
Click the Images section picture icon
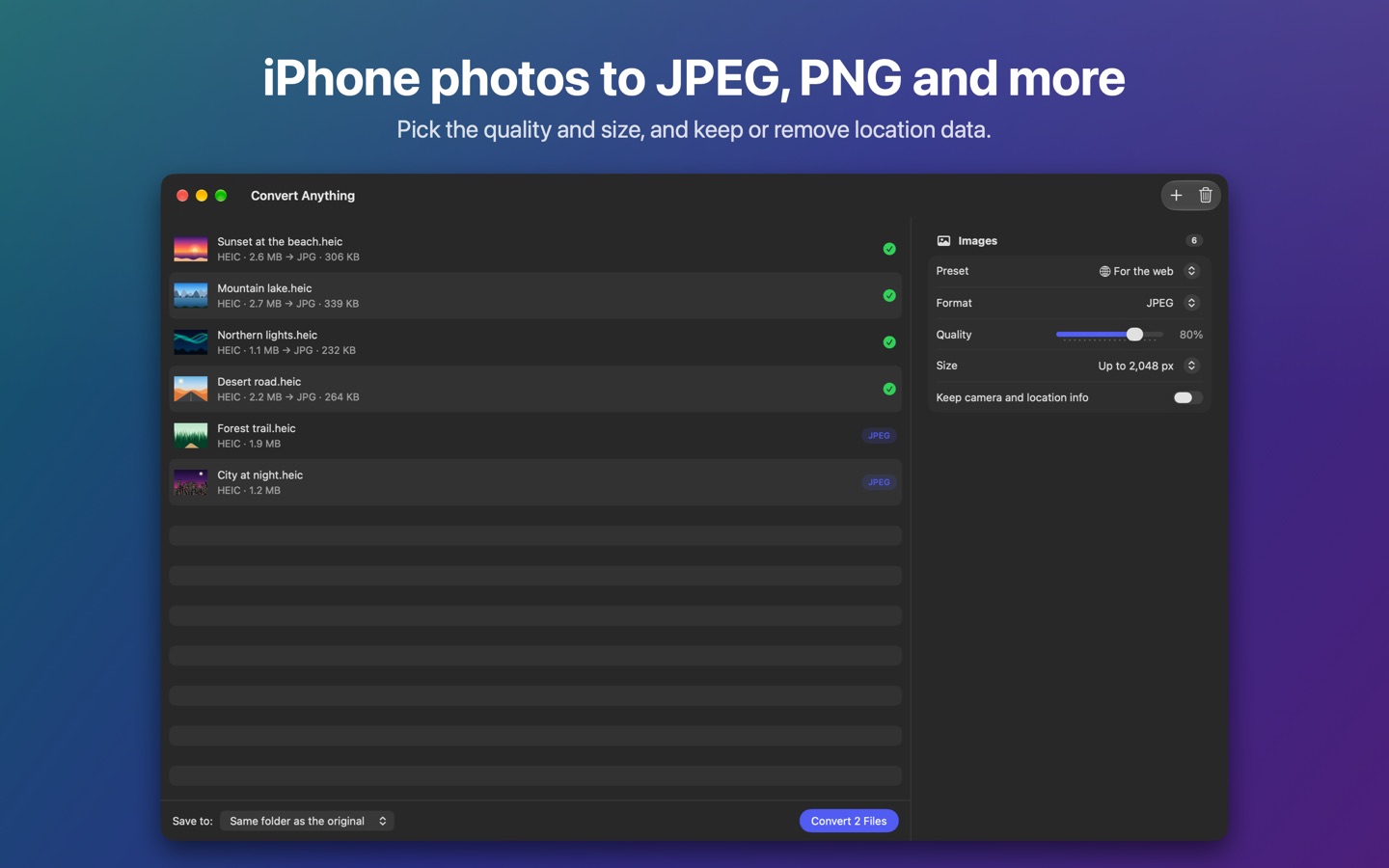coord(943,241)
